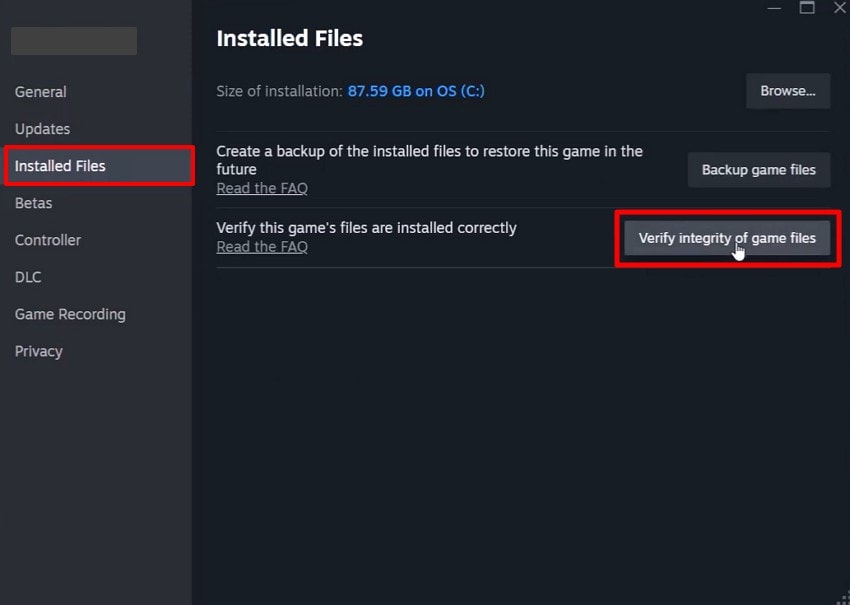The image size is (850, 605).
Task: Minimize the properties window
Action: click(x=775, y=8)
